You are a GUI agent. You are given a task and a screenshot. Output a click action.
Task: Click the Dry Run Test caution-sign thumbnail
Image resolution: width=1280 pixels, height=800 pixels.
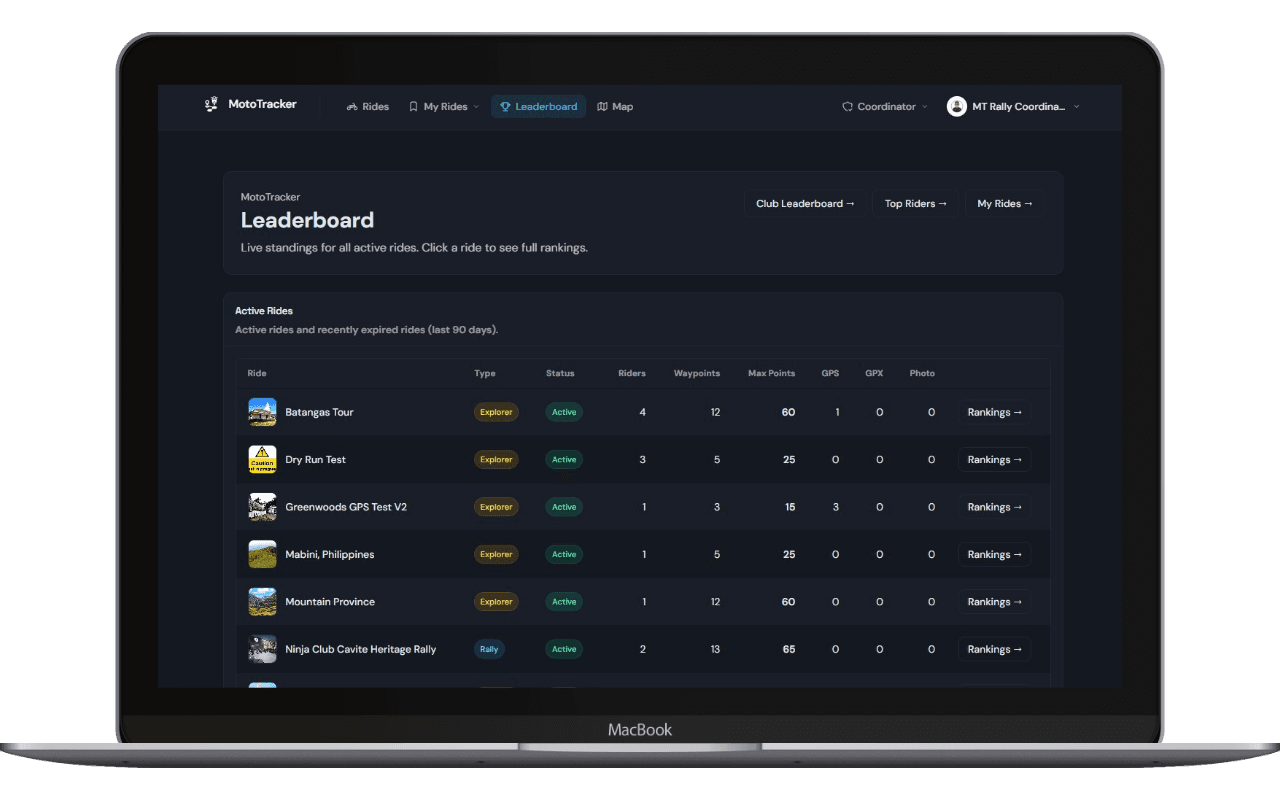262,459
